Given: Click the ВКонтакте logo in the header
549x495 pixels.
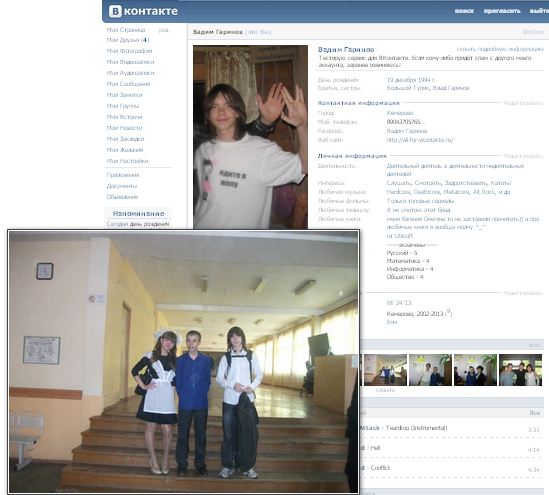Looking at the screenshot, I should (143, 11).
